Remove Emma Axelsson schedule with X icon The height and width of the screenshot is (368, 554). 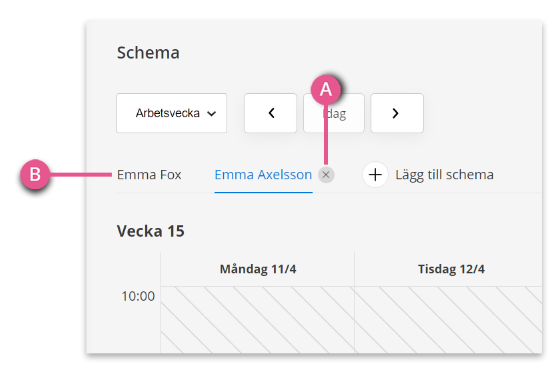click(x=326, y=175)
